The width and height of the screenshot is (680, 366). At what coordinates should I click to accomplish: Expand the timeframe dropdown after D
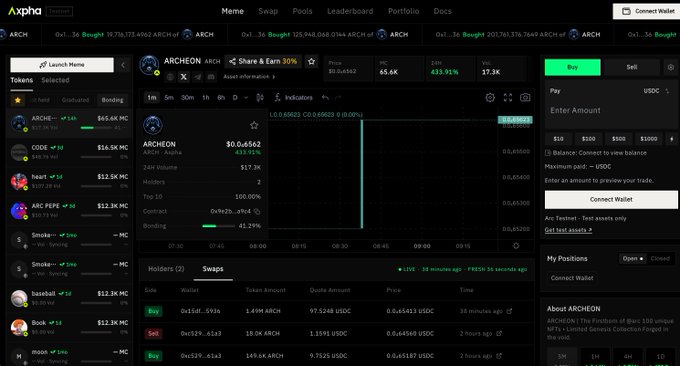pos(246,98)
